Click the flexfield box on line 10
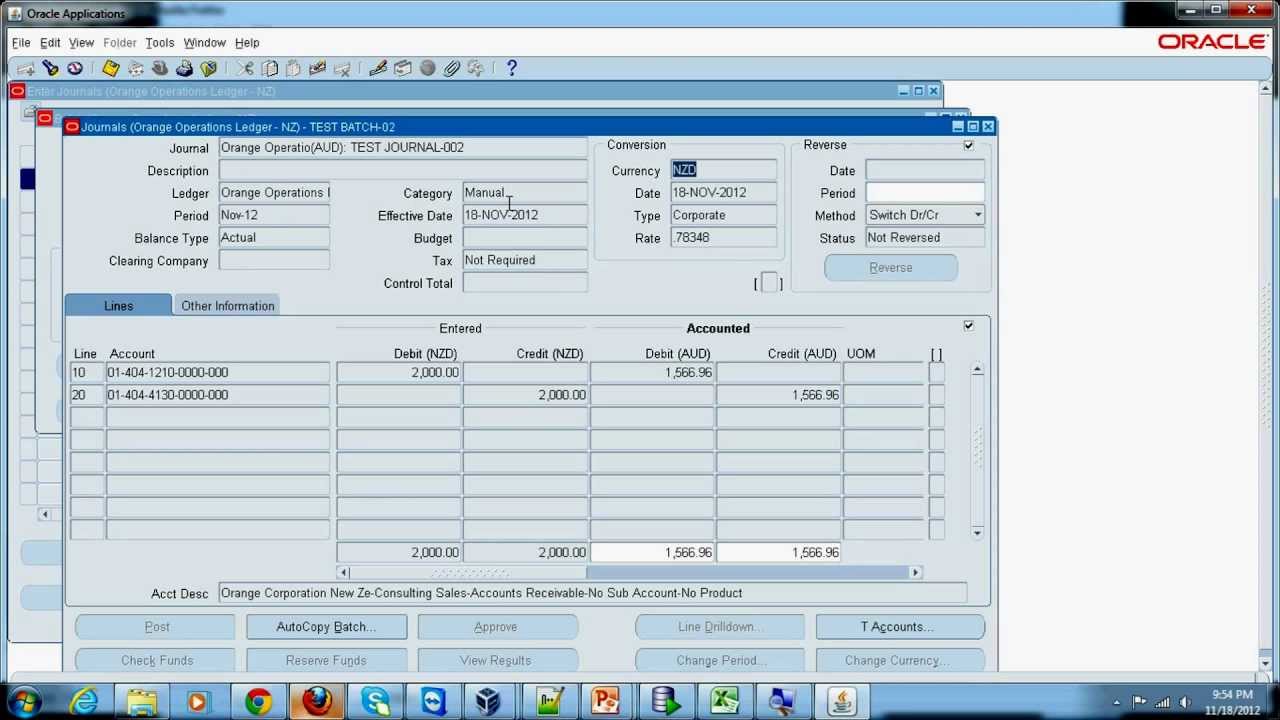This screenshot has height=720, width=1280. (936, 372)
